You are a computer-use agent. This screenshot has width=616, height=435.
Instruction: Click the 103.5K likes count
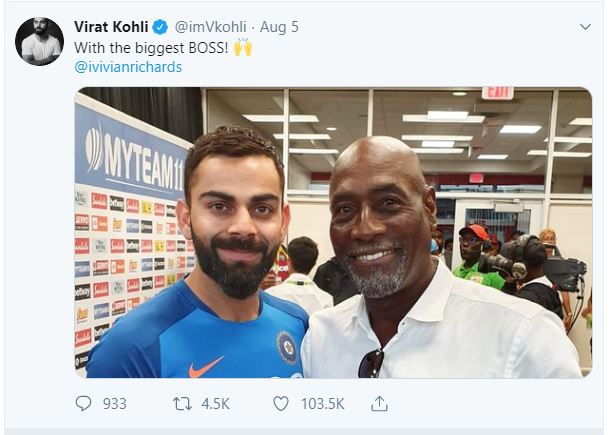tap(323, 403)
